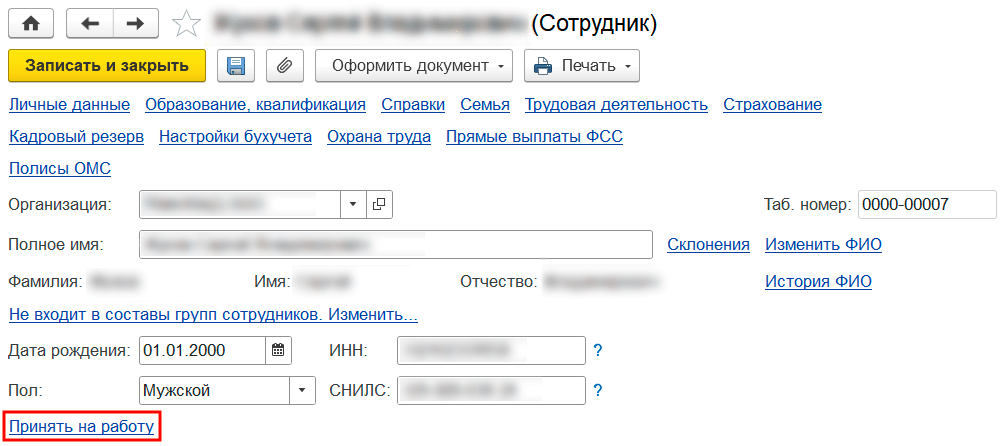Attach files with the paperclip icon
The width and height of the screenshot is (1006, 446).
point(283,66)
